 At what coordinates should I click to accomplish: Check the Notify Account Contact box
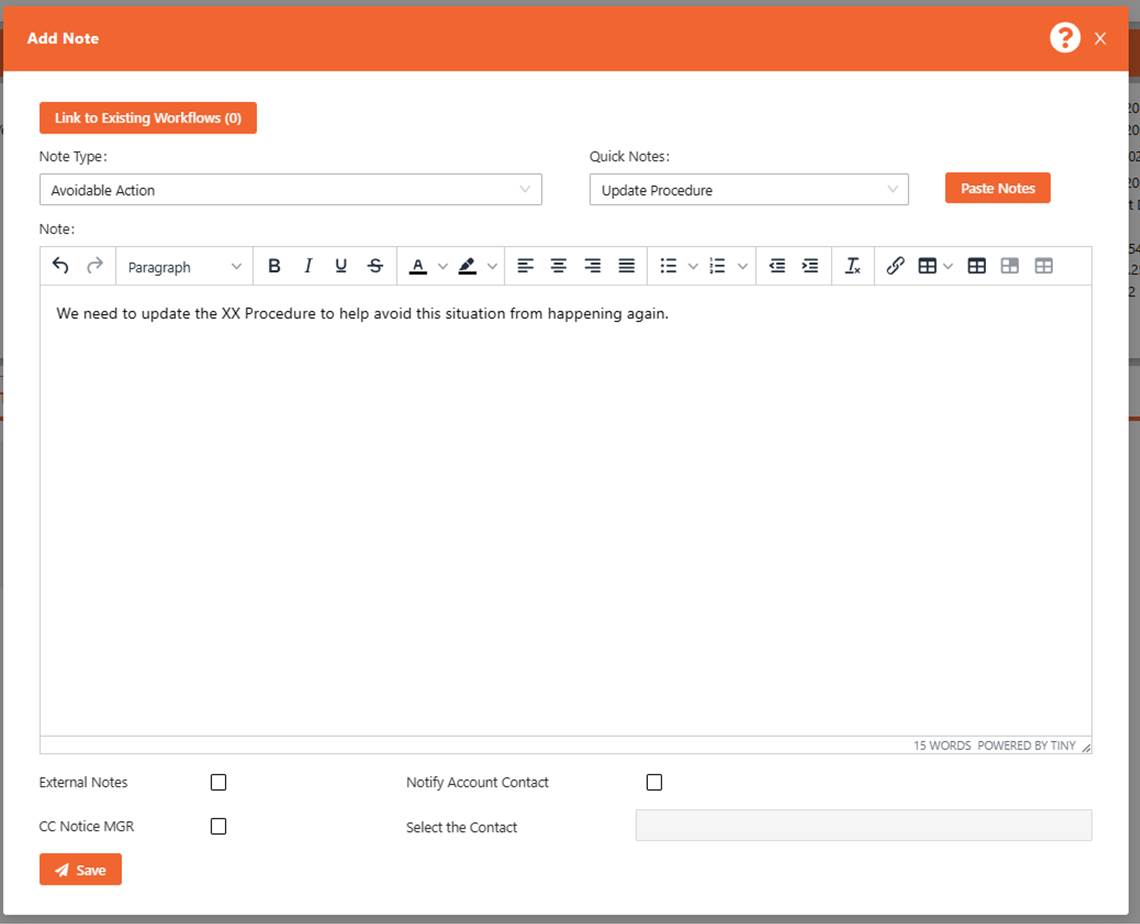coord(654,782)
